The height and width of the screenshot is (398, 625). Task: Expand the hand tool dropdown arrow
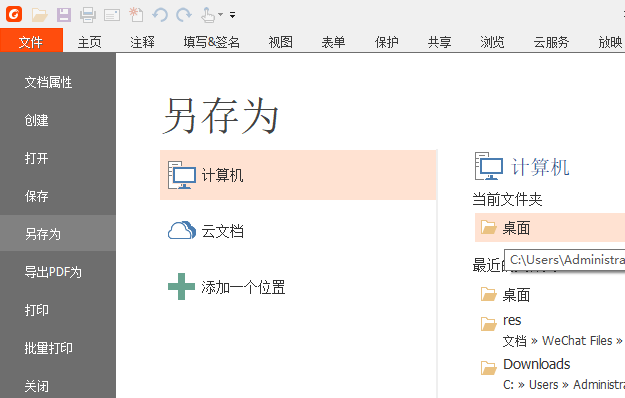tap(220, 15)
